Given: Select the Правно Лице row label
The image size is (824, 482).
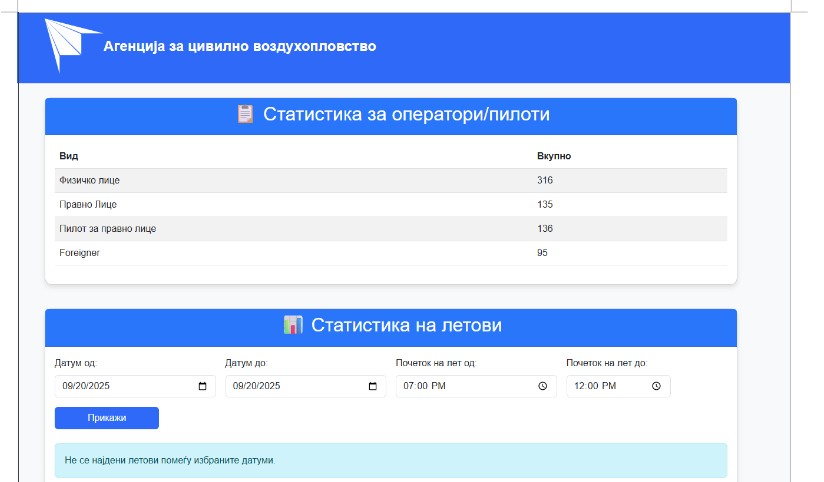Looking at the screenshot, I should point(88,204).
